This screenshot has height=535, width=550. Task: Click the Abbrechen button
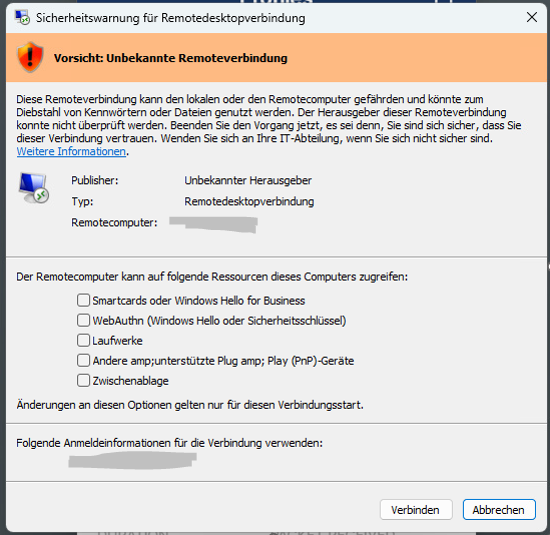499,509
